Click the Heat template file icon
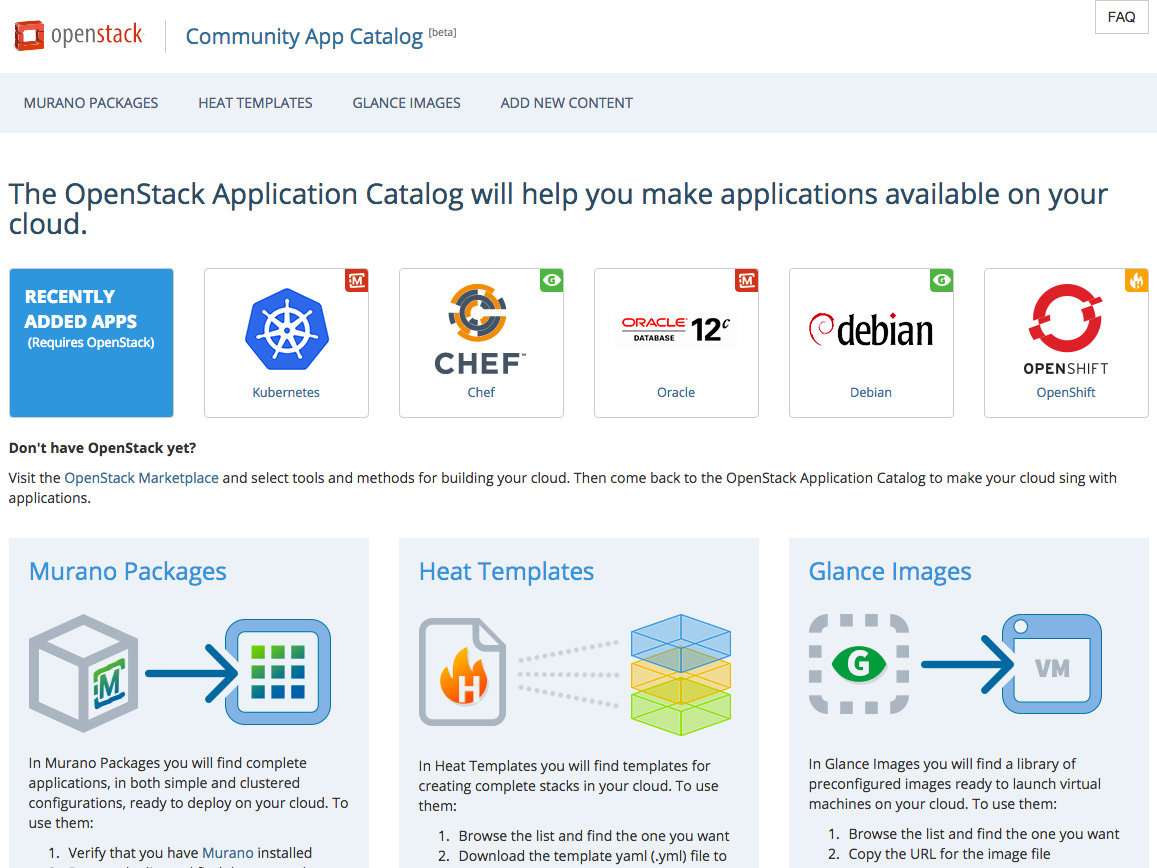The image size is (1157, 868). (x=463, y=672)
